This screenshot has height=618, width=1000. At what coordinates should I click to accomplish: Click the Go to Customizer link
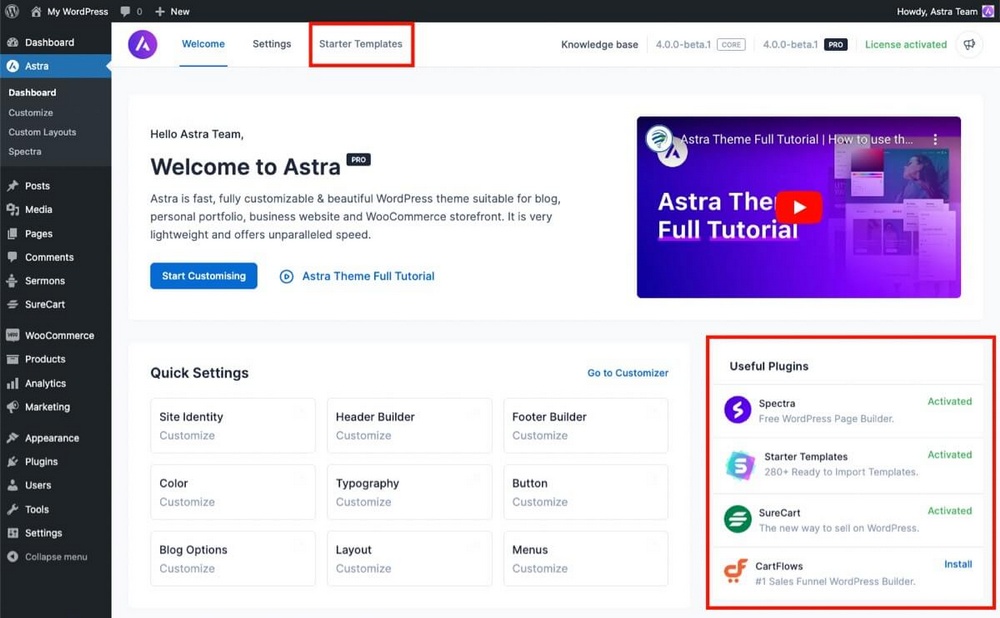tap(628, 373)
